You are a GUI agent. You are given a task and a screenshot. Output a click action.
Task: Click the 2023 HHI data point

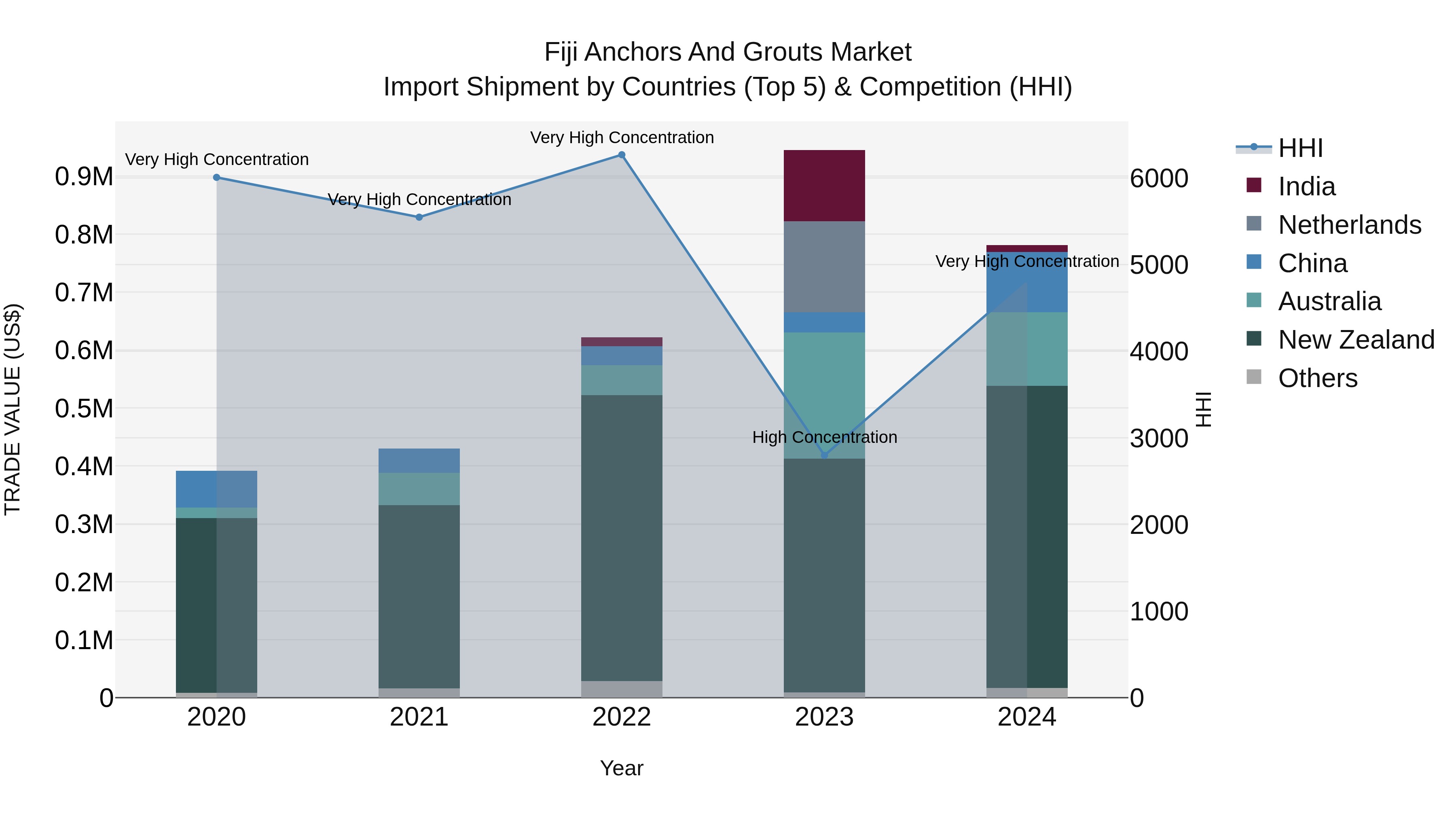[x=824, y=455]
